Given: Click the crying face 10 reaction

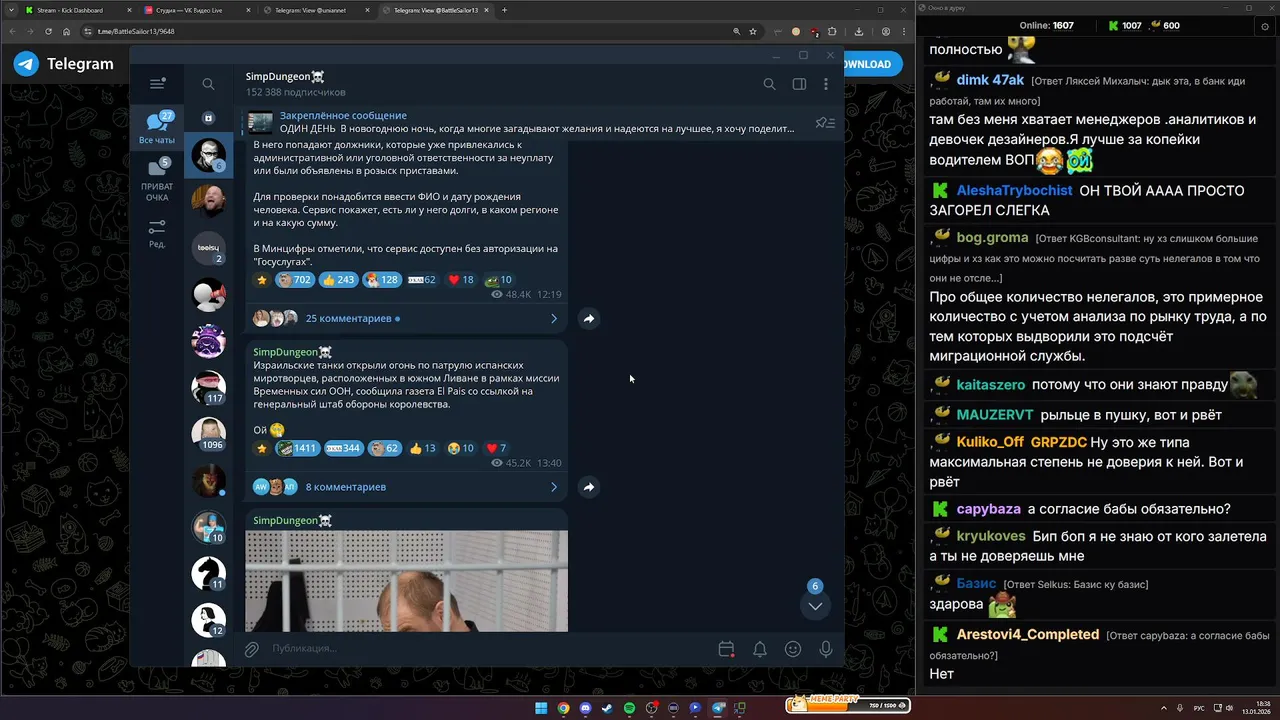Looking at the screenshot, I should pos(461,448).
